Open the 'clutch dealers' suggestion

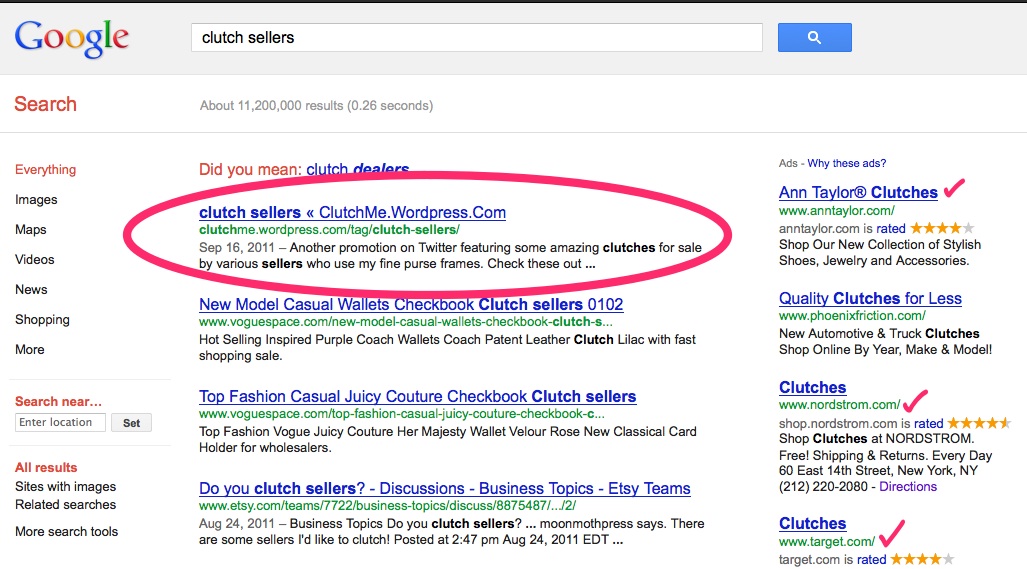tap(357, 170)
